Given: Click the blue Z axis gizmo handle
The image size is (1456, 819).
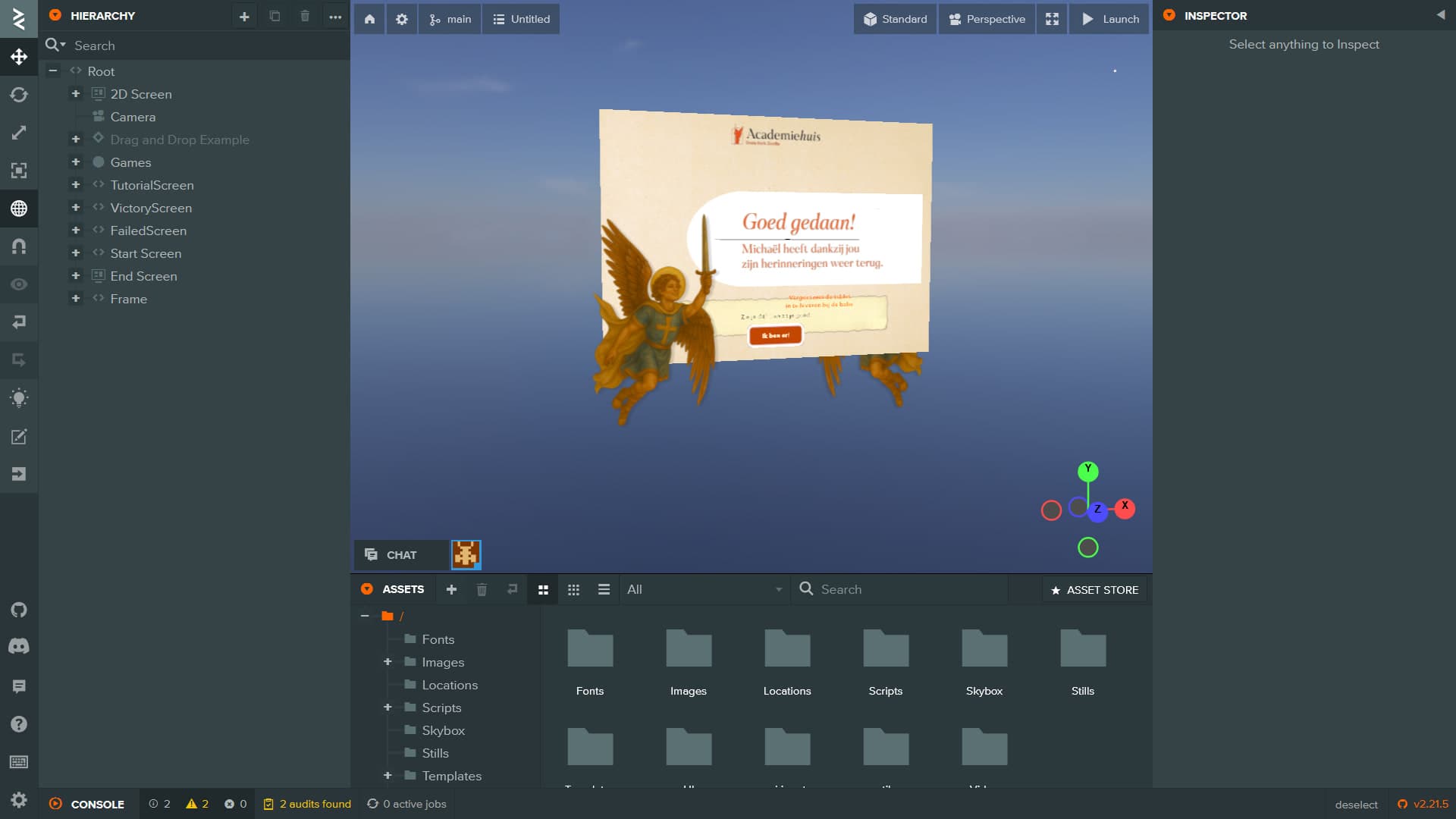Looking at the screenshot, I should [1097, 511].
